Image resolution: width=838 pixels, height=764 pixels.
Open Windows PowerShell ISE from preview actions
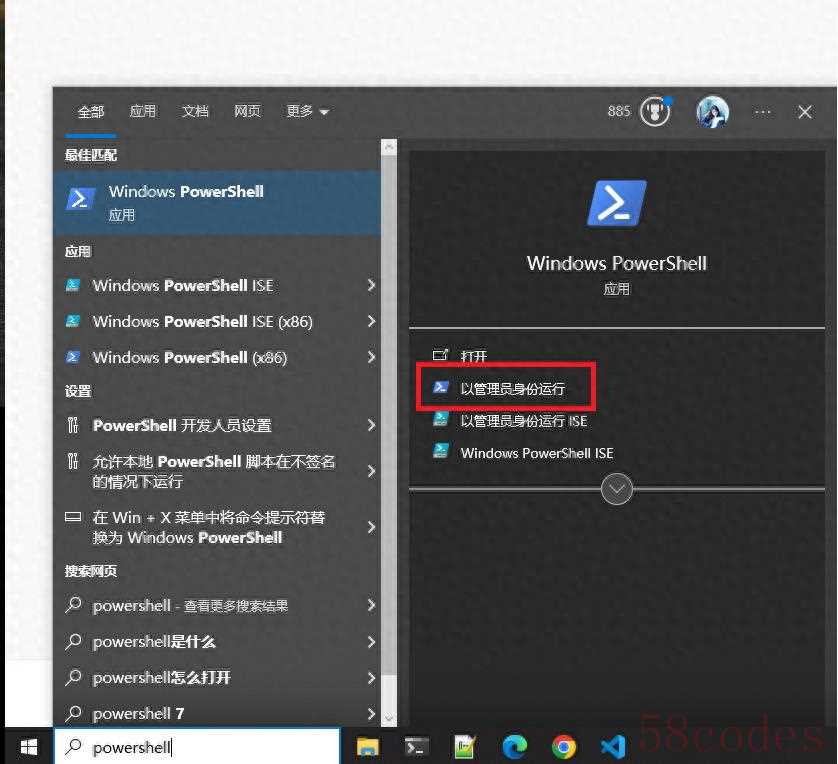coord(537,453)
